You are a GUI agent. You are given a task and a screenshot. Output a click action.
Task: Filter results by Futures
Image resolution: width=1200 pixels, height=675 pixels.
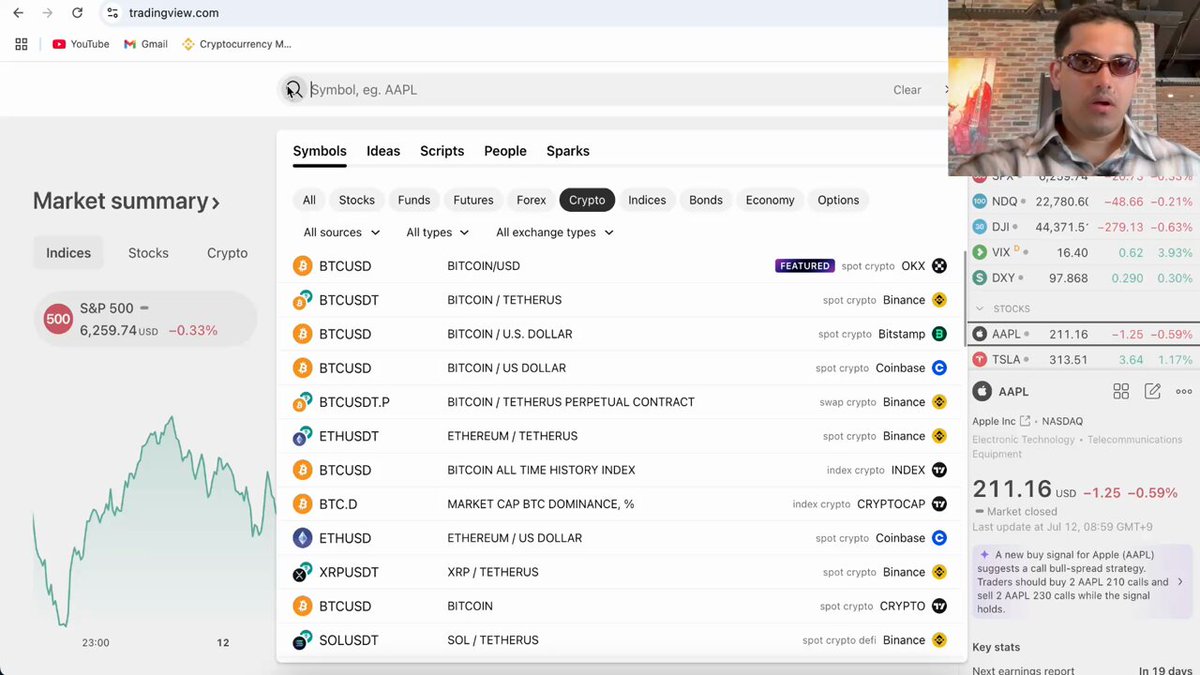(x=473, y=200)
